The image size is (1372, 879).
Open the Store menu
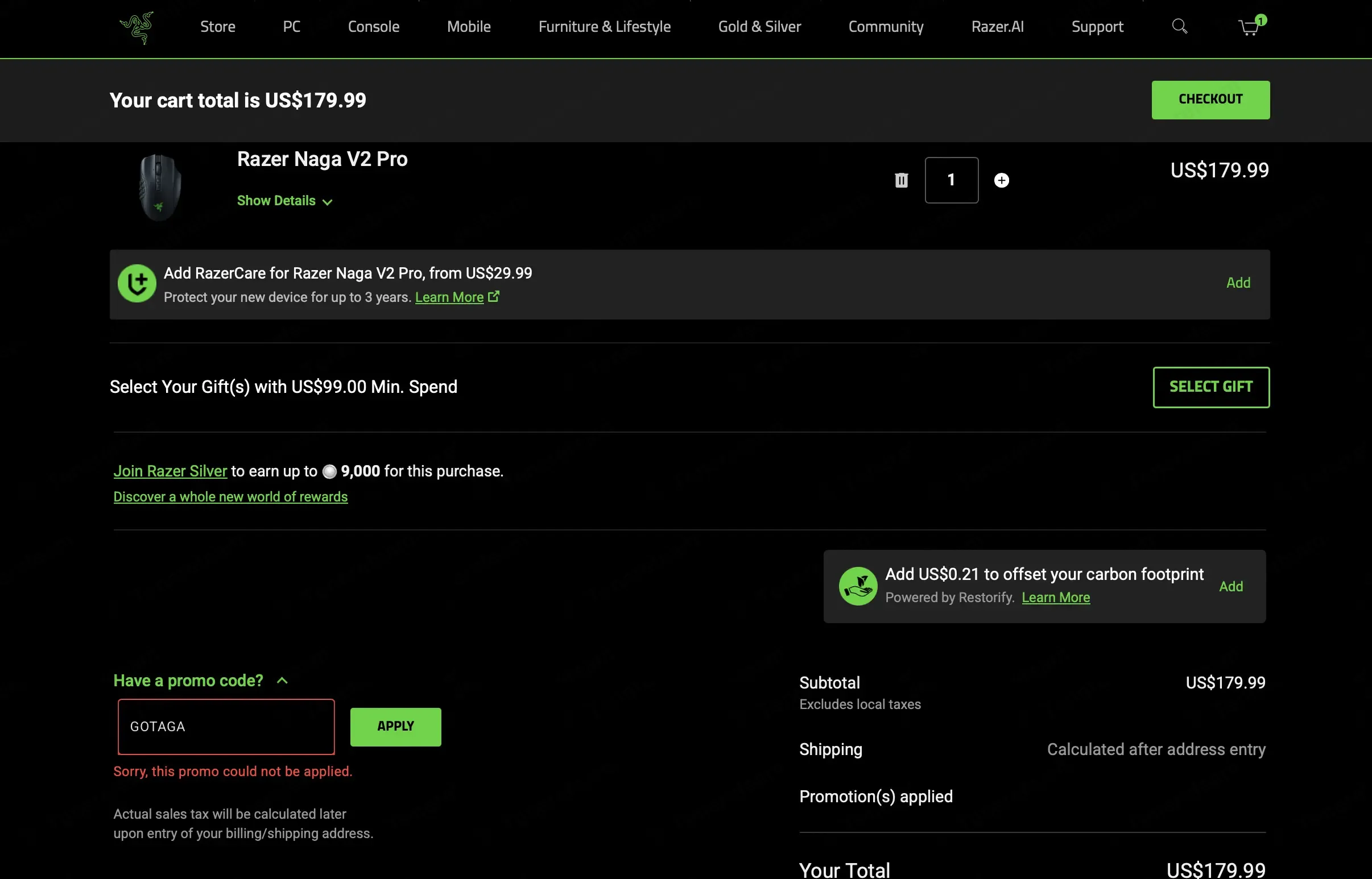pos(217,27)
